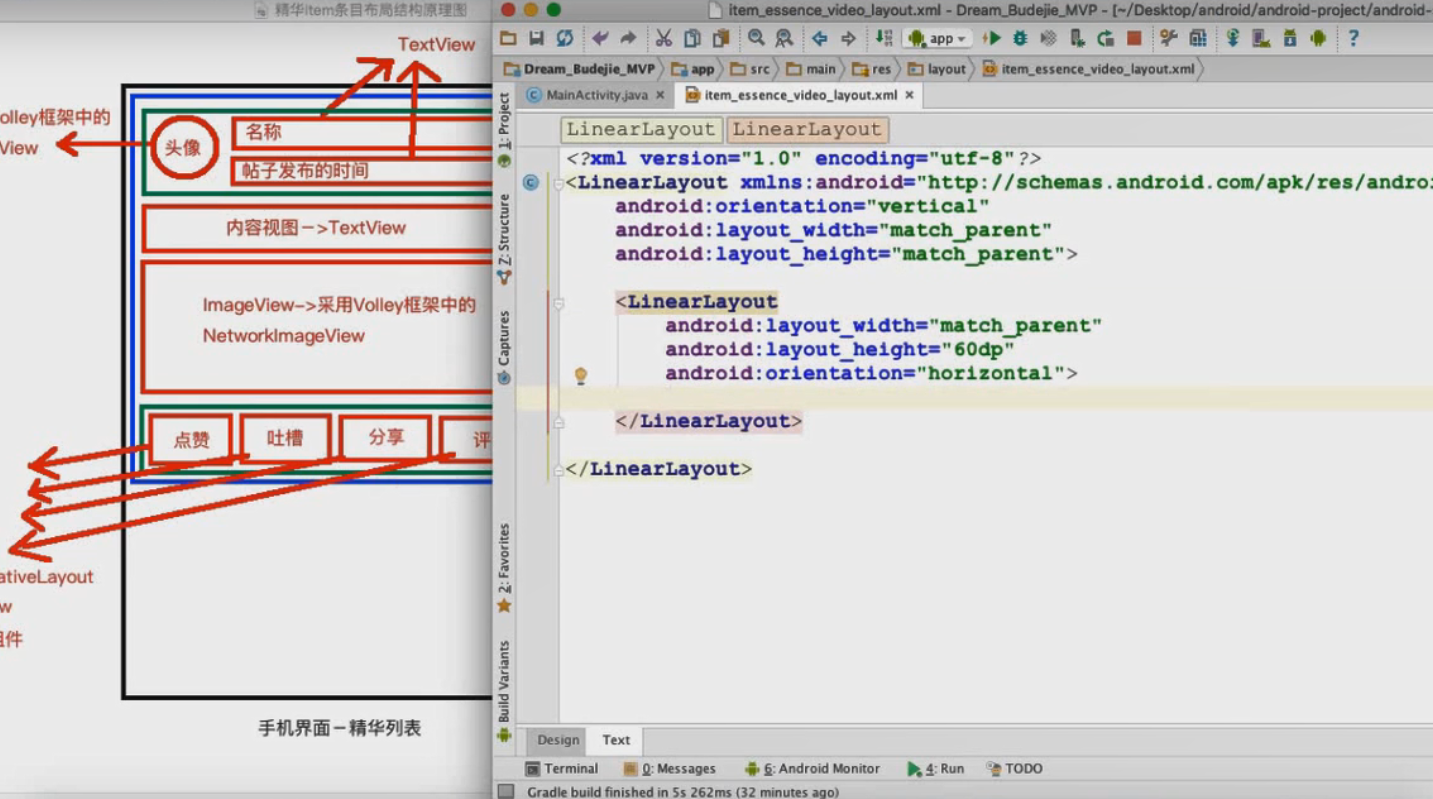Click the res breadcrumb folder

[x=871, y=69]
